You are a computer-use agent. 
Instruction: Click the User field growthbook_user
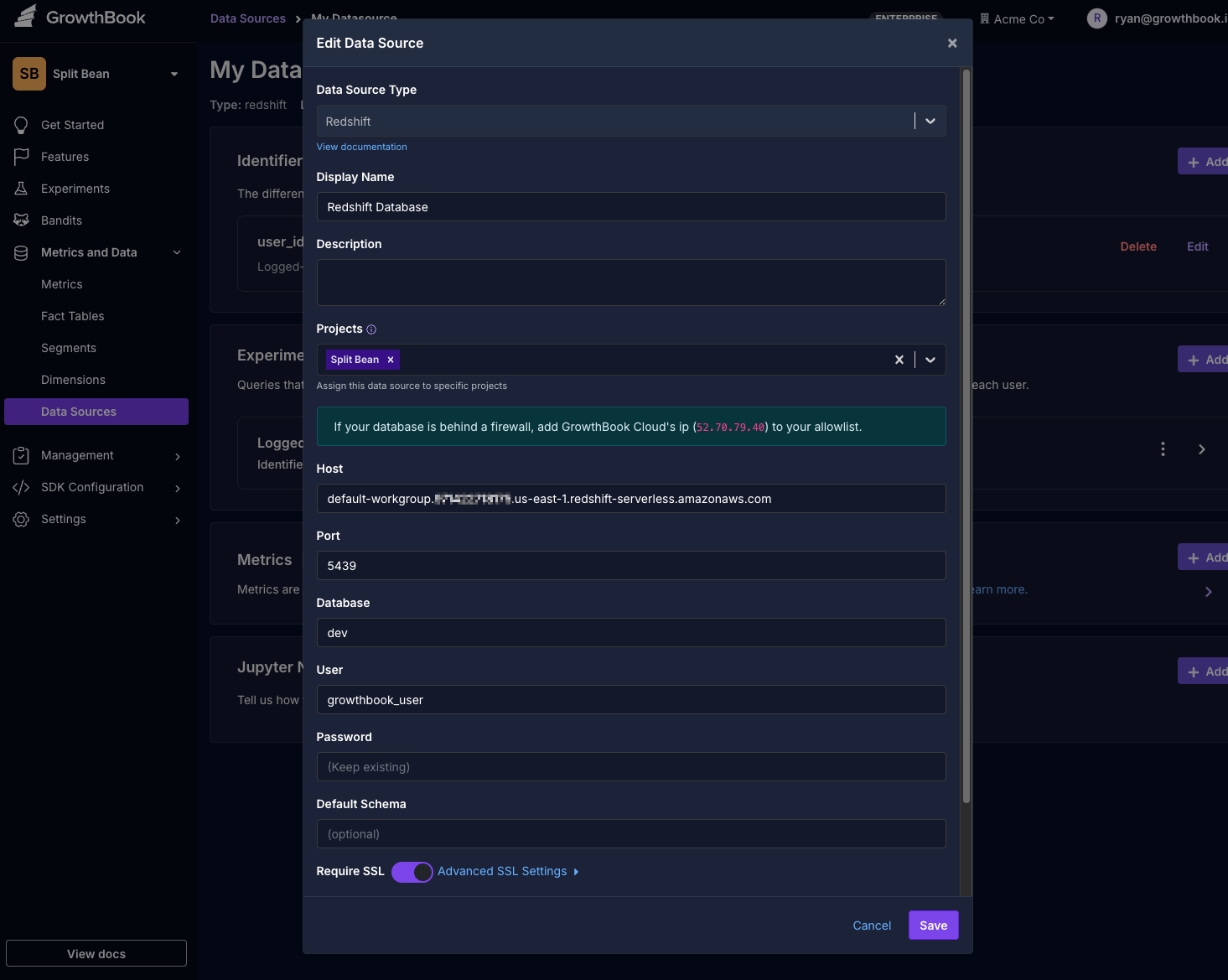tap(631, 700)
